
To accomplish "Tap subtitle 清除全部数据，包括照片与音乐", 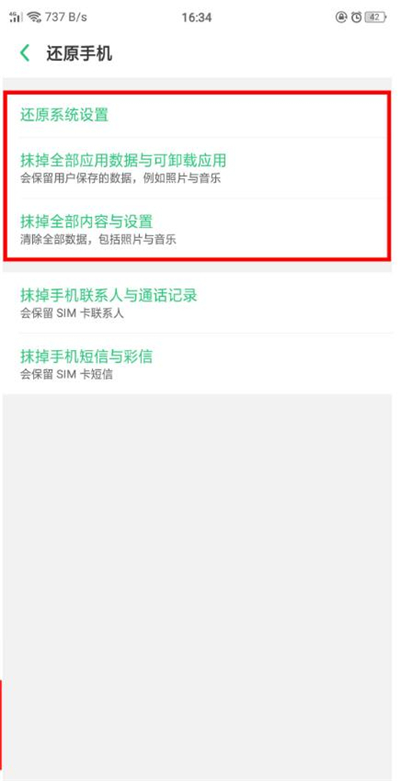I will pos(98,240).
